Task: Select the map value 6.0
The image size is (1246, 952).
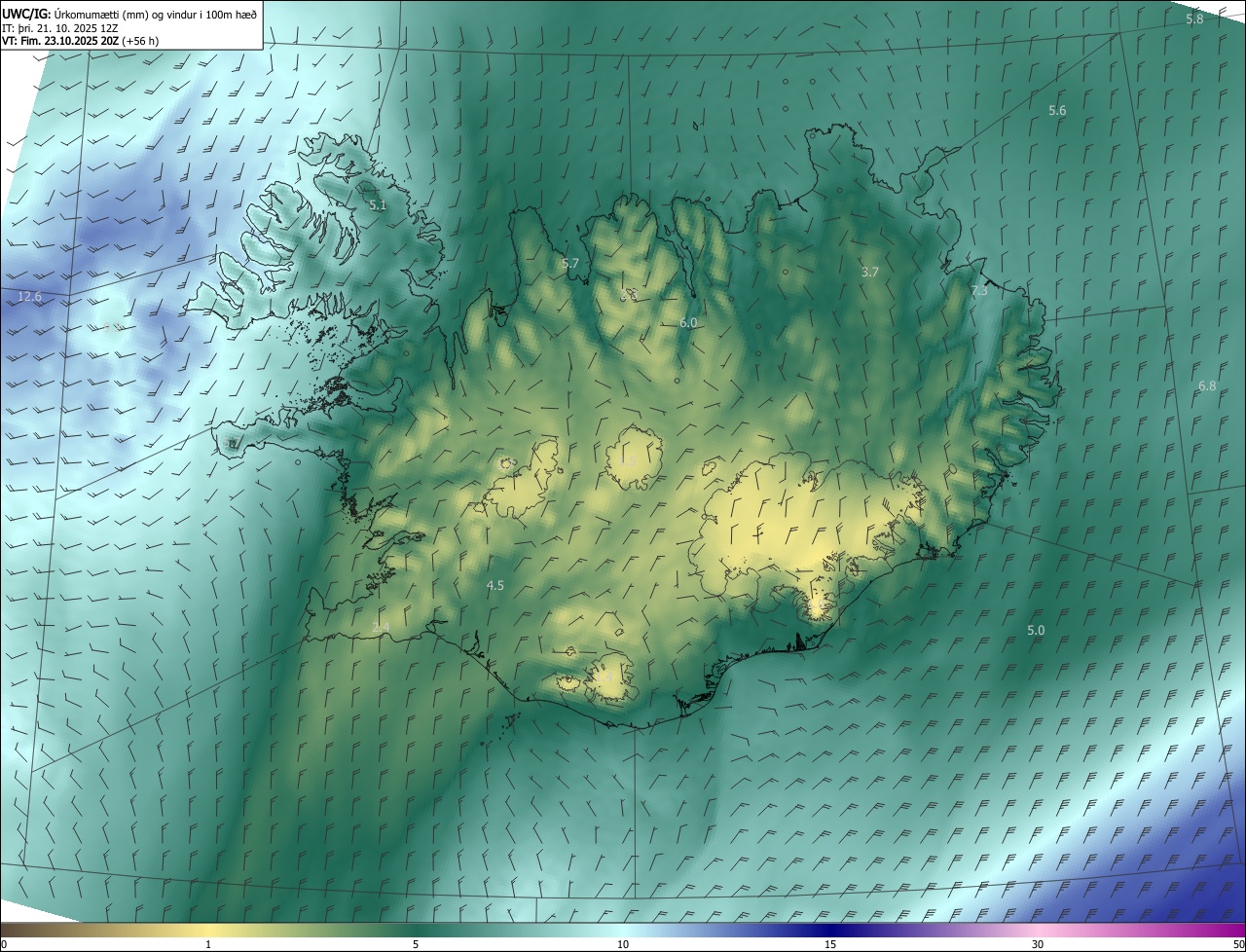Action: (688, 322)
